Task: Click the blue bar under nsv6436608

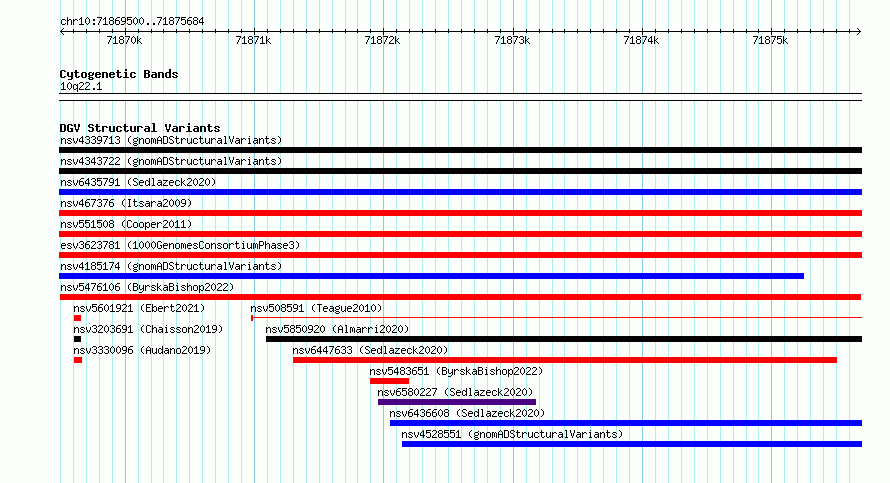Action: [626, 423]
